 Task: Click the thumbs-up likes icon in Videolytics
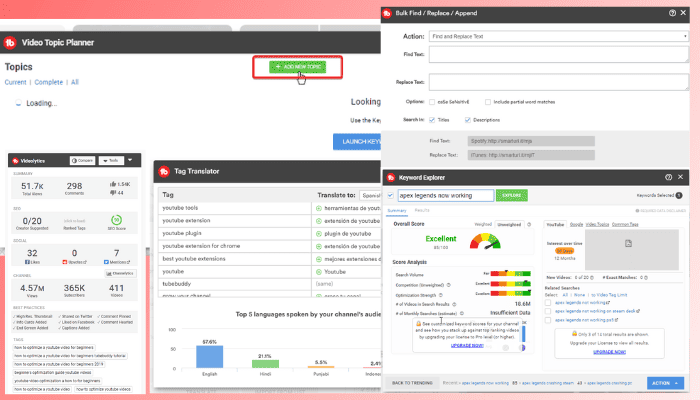(112, 184)
